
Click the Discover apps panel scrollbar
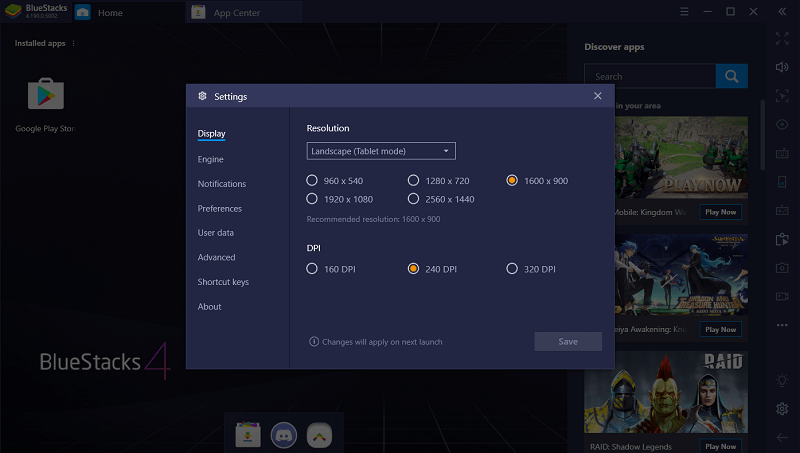coord(762,135)
